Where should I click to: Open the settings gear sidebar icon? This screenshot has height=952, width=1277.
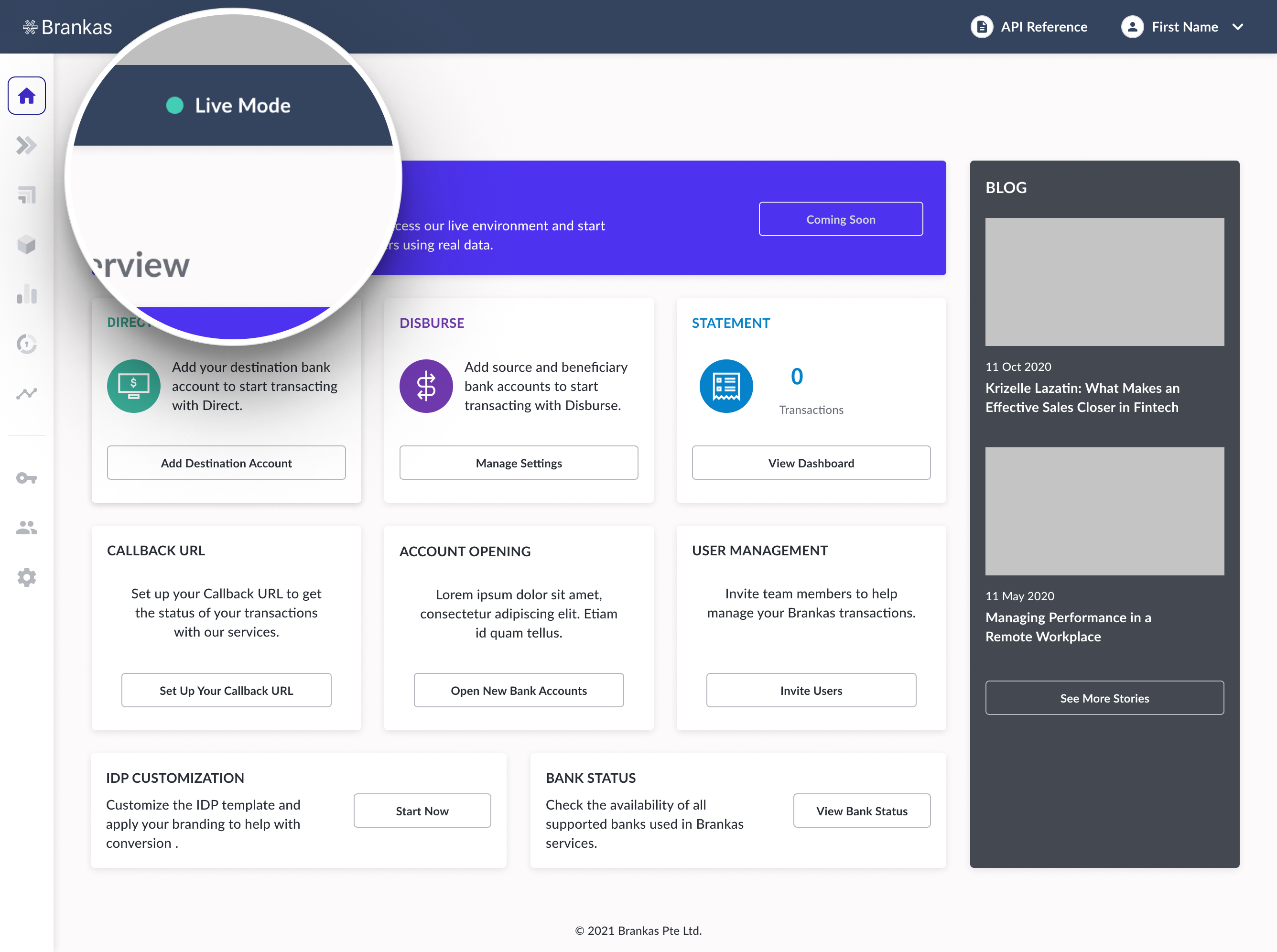[x=26, y=577]
